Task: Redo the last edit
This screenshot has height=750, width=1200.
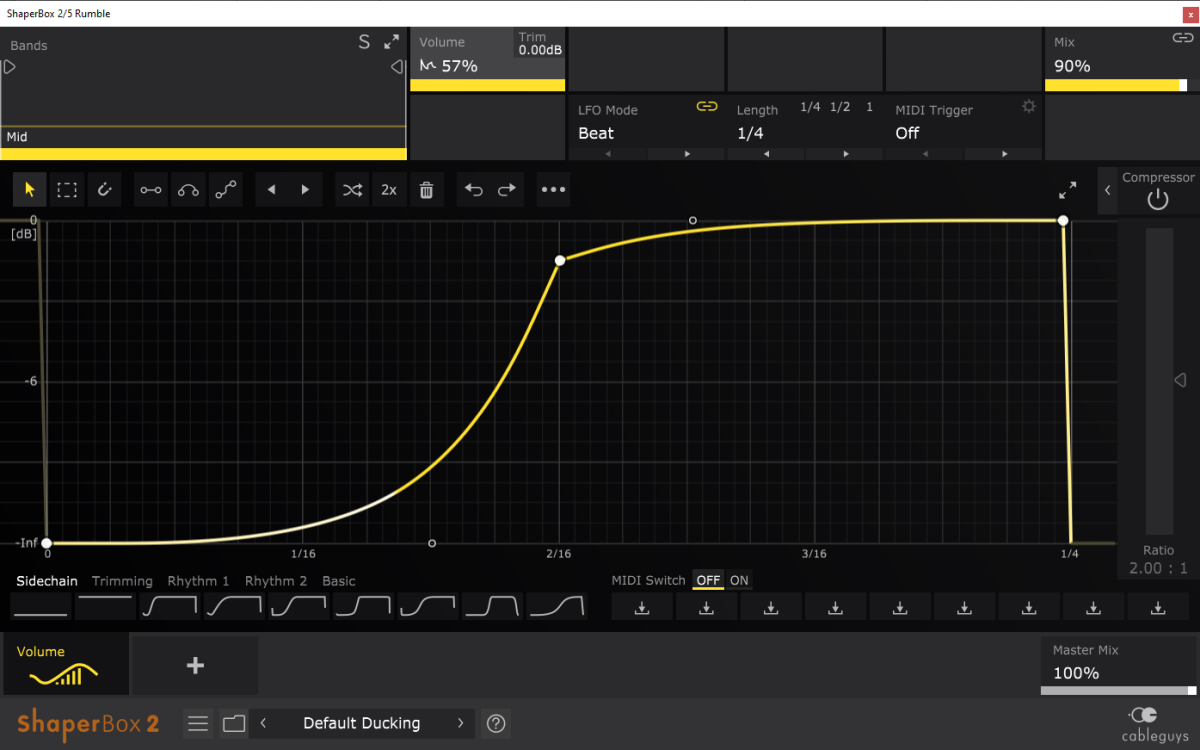Action: click(x=507, y=189)
